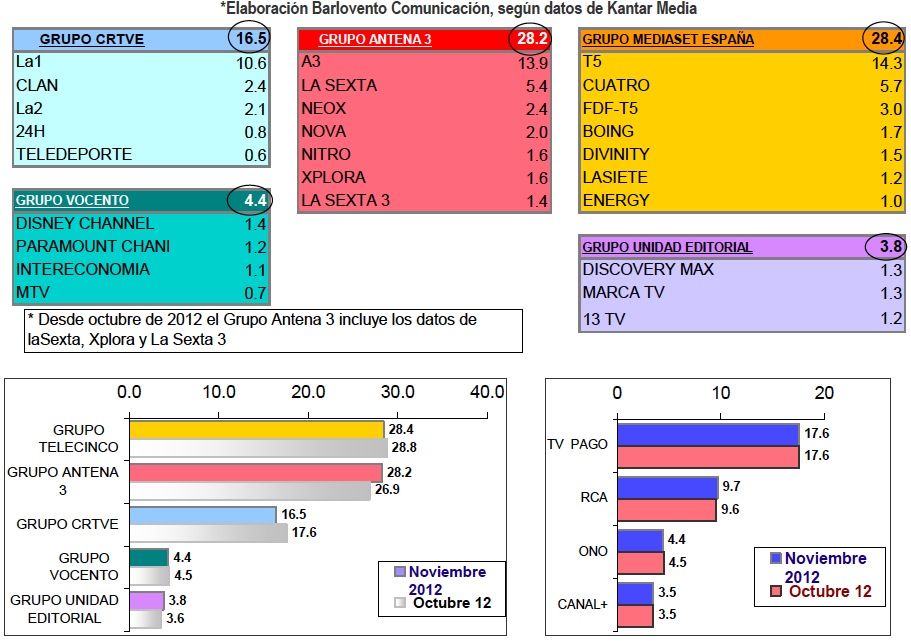Image resolution: width=911 pixels, height=643 pixels.
Task: Click the TELEDEPORTE row label
Action: 74,155
